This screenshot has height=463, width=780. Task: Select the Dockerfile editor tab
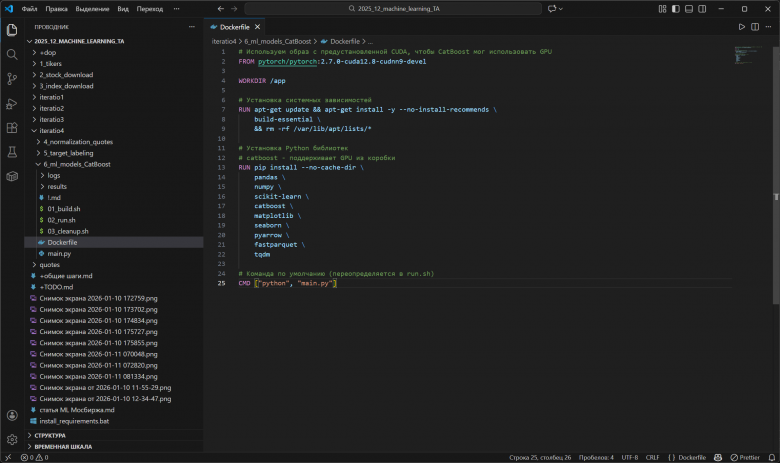[x=234, y=27]
